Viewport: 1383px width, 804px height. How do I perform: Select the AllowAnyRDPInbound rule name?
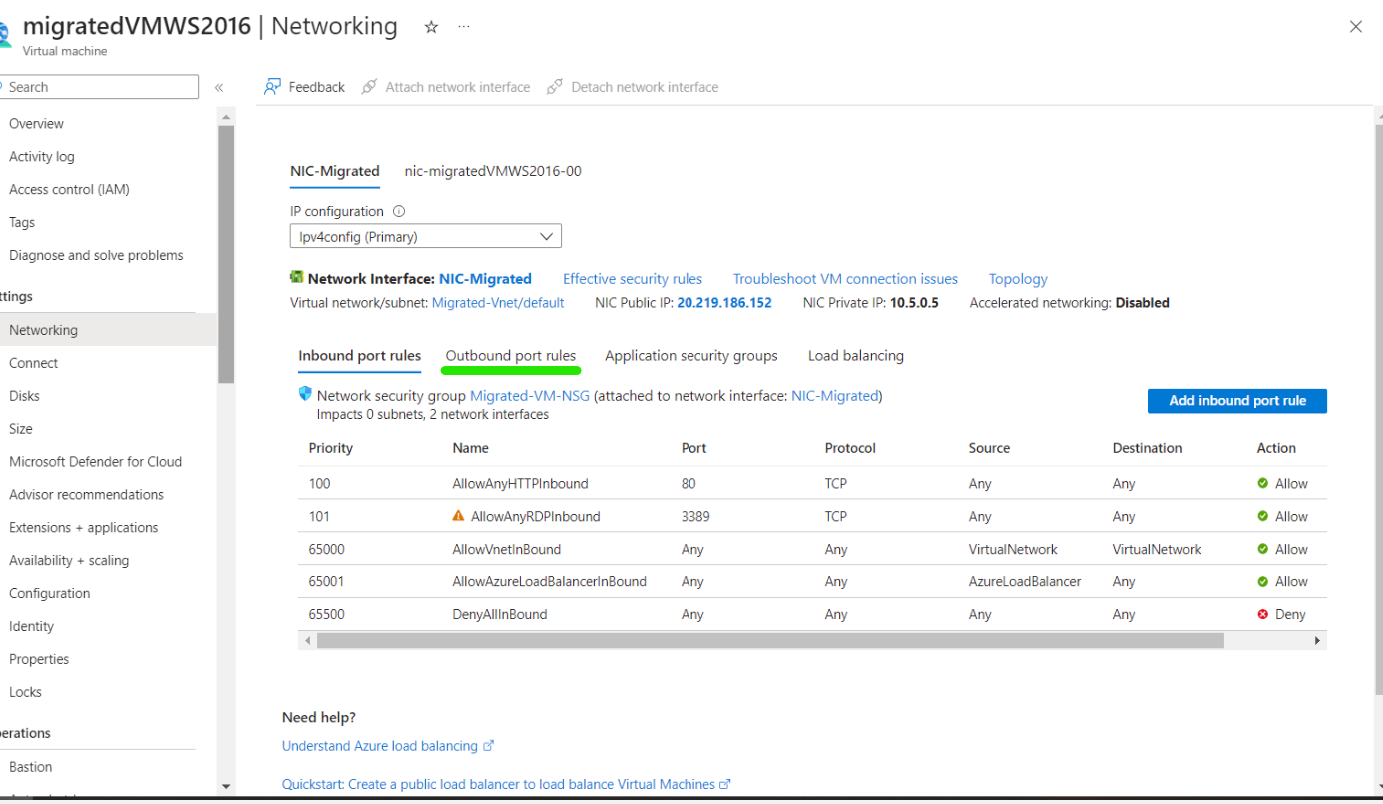pyautogui.click(x=535, y=517)
